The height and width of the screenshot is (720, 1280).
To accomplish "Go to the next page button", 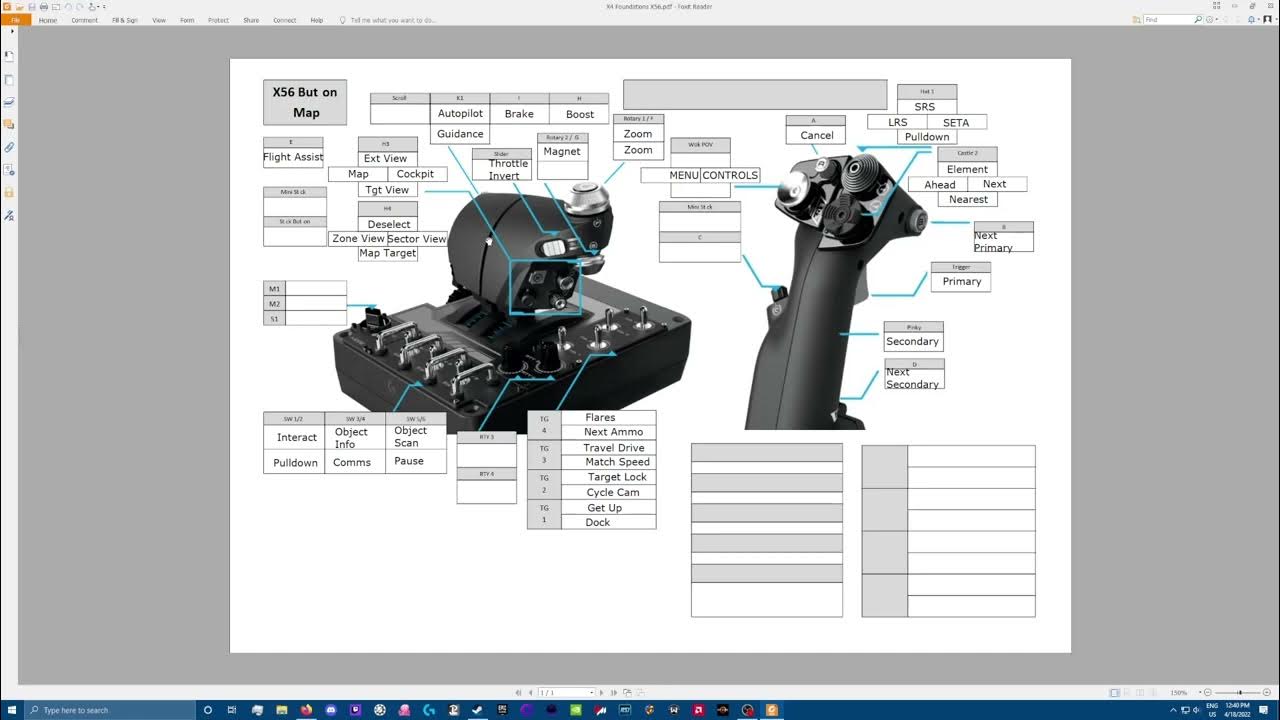I will coord(601,692).
